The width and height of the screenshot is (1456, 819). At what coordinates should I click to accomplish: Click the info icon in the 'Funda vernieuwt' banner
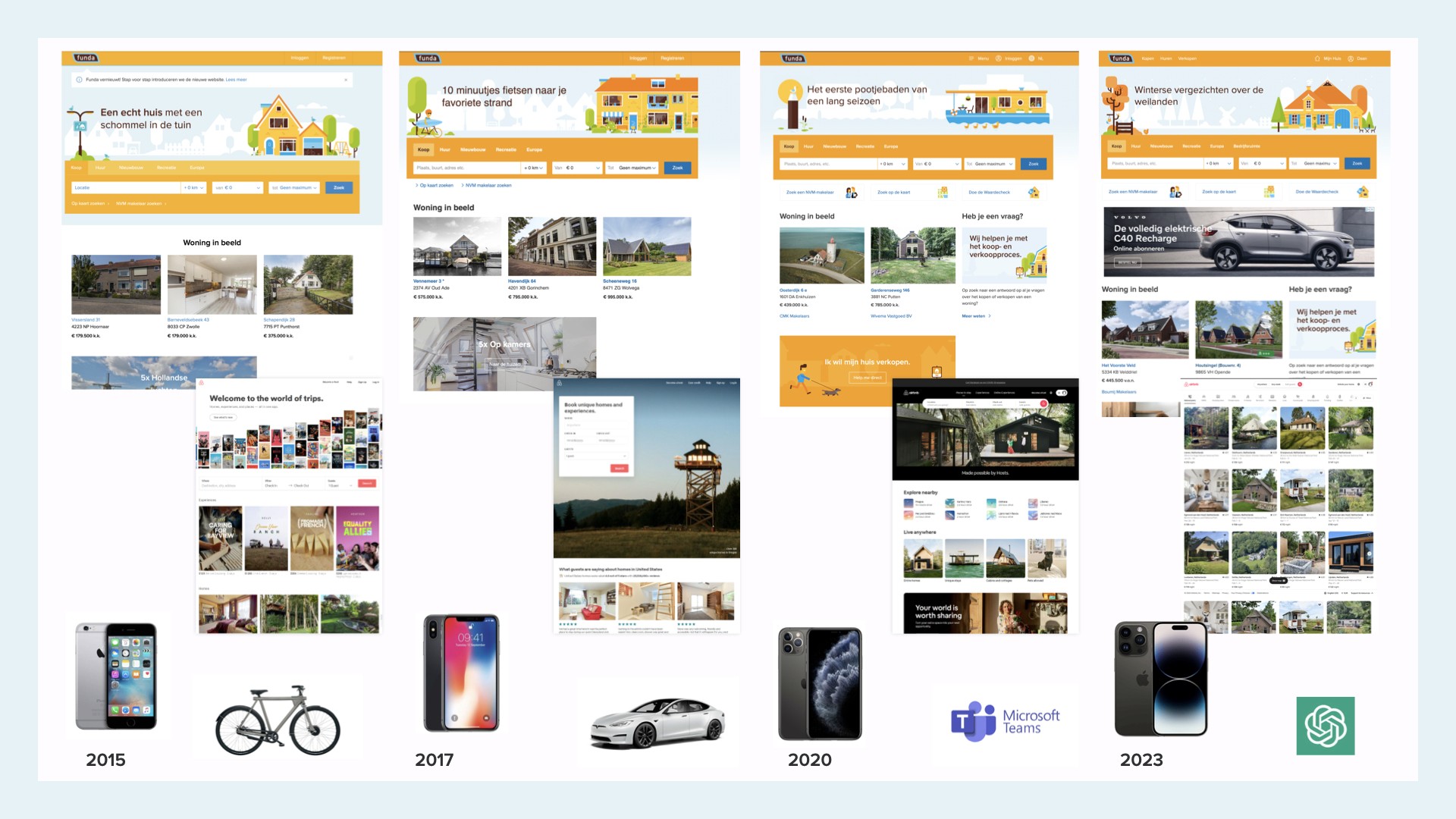tap(79, 80)
